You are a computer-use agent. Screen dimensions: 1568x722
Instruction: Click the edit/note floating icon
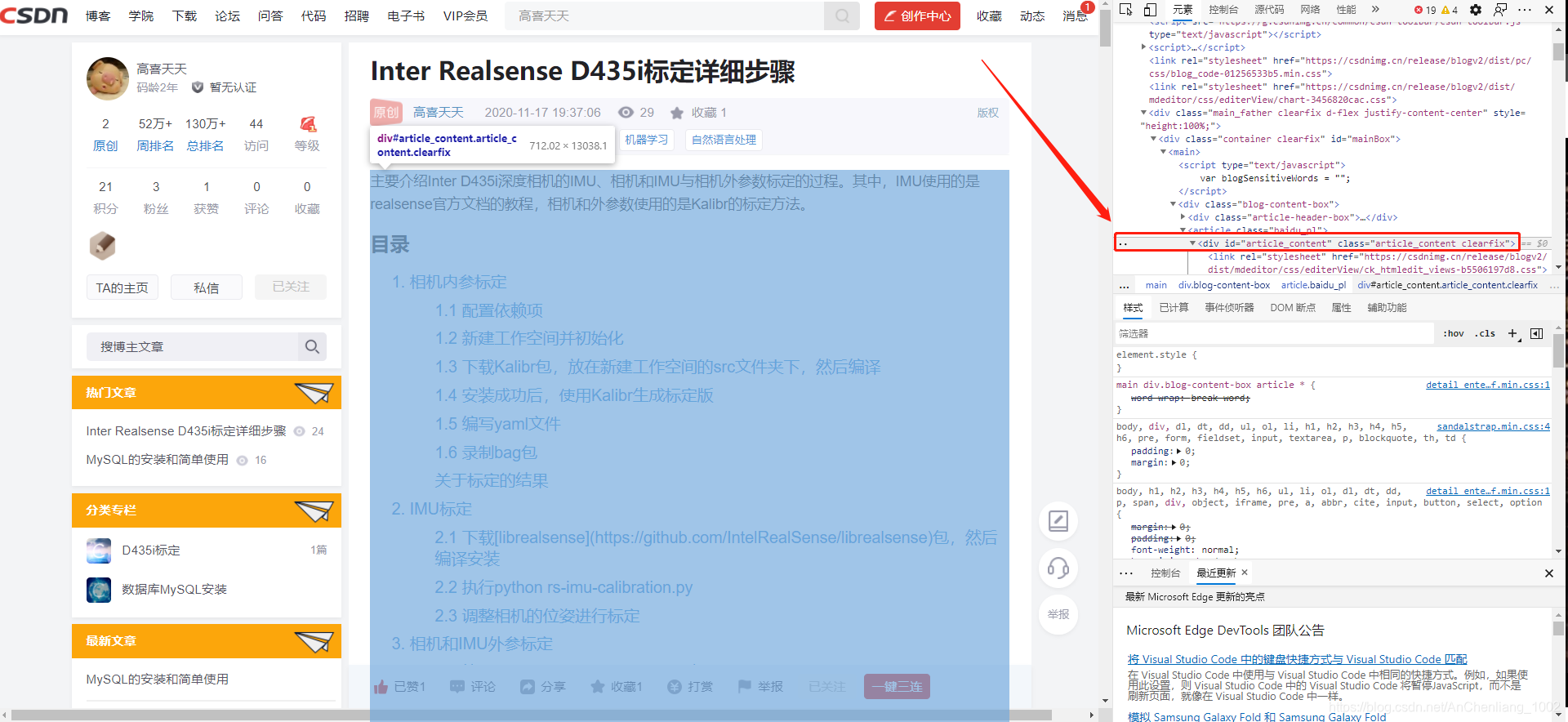click(1058, 521)
